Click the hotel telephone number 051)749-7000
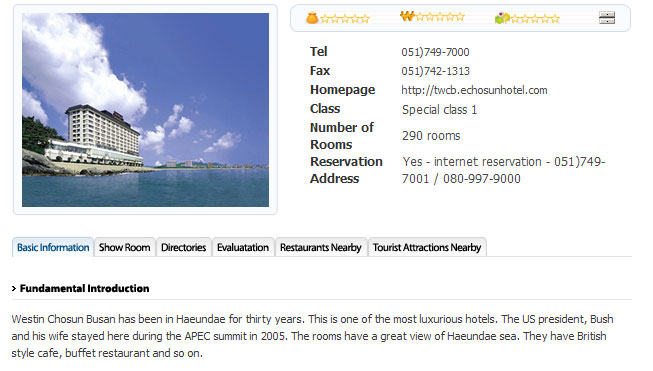The image size is (653, 371). point(435,52)
